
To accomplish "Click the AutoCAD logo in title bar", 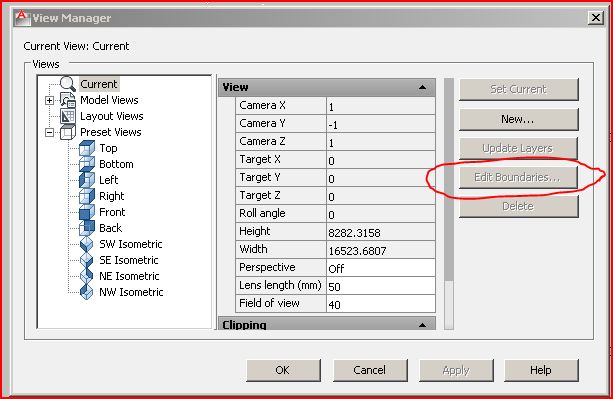I will tap(22, 17).
